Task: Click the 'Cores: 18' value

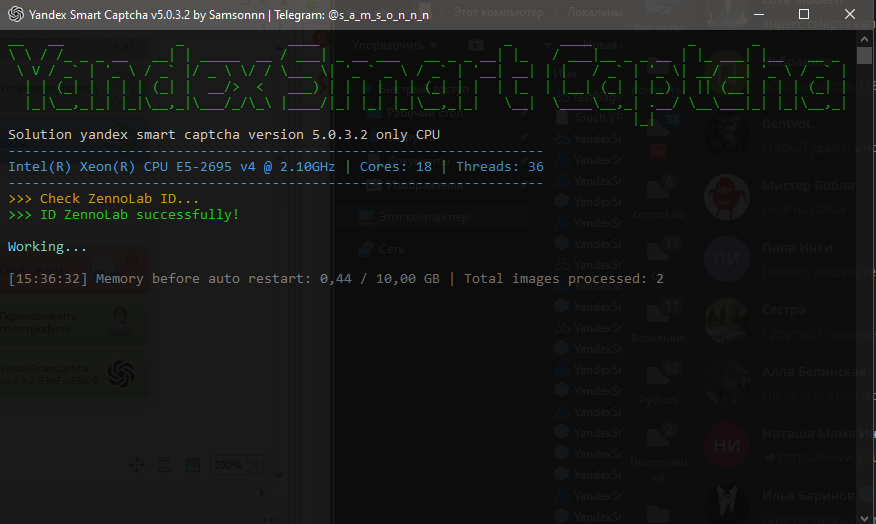Action: pos(396,166)
